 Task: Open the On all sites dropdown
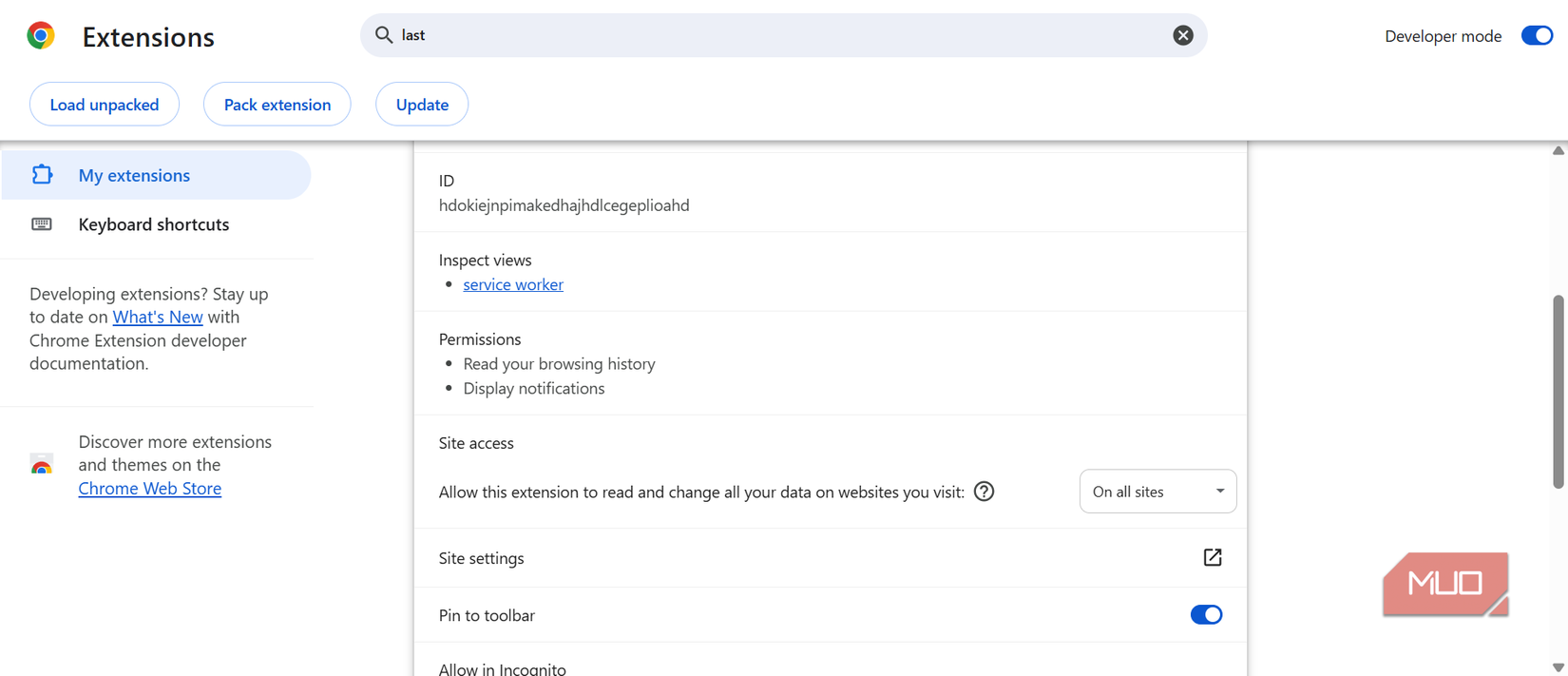[1157, 492]
